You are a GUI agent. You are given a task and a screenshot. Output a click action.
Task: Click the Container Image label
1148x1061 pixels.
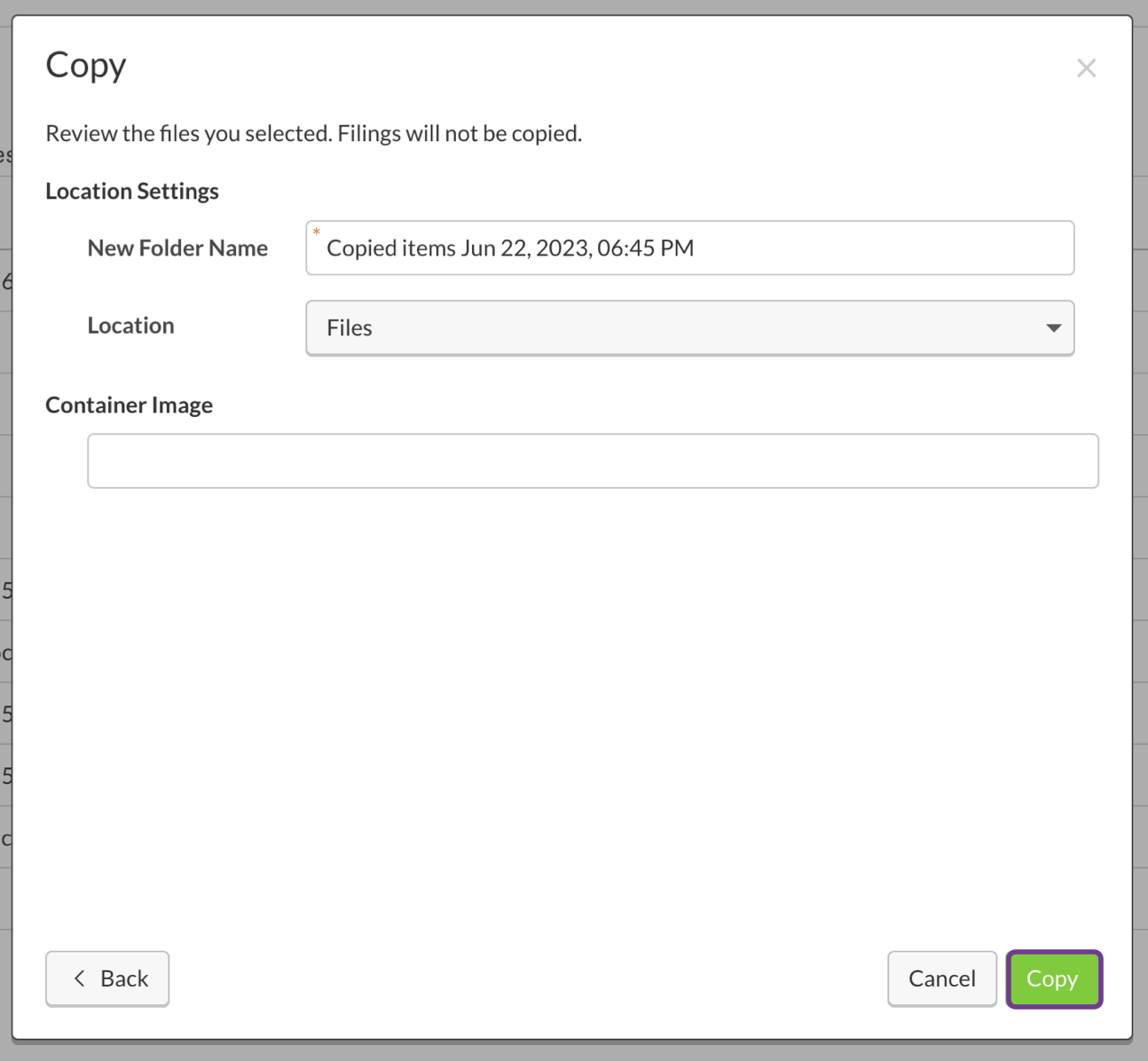point(129,405)
